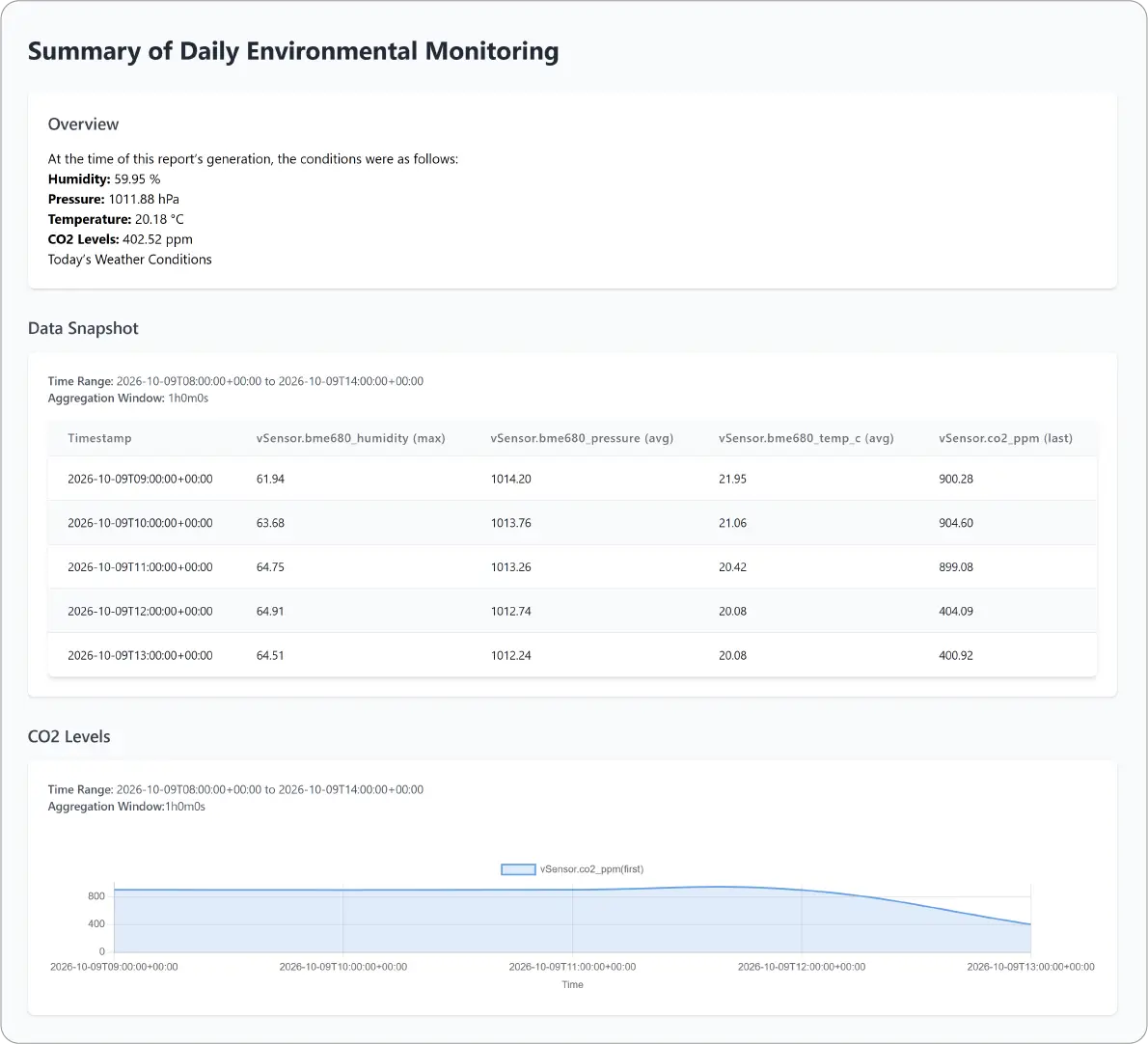The width and height of the screenshot is (1148, 1044).
Task: Click the humidity cell 64.91
Action: tap(270, 612)
